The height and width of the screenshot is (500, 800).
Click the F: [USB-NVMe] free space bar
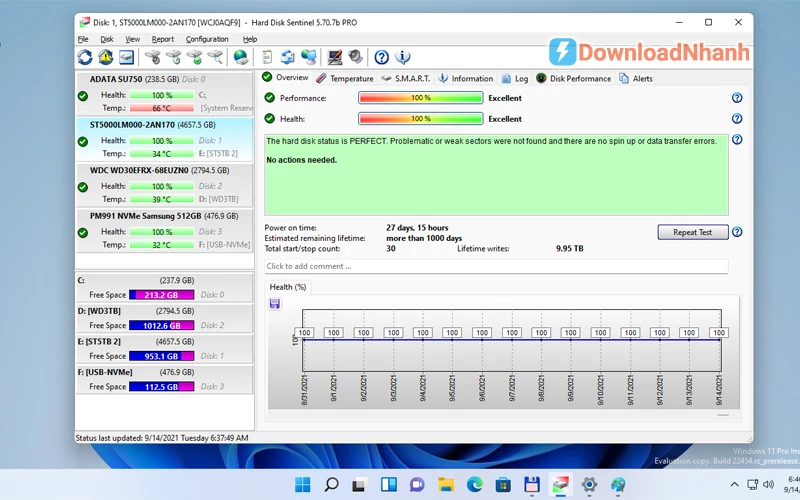162,387
